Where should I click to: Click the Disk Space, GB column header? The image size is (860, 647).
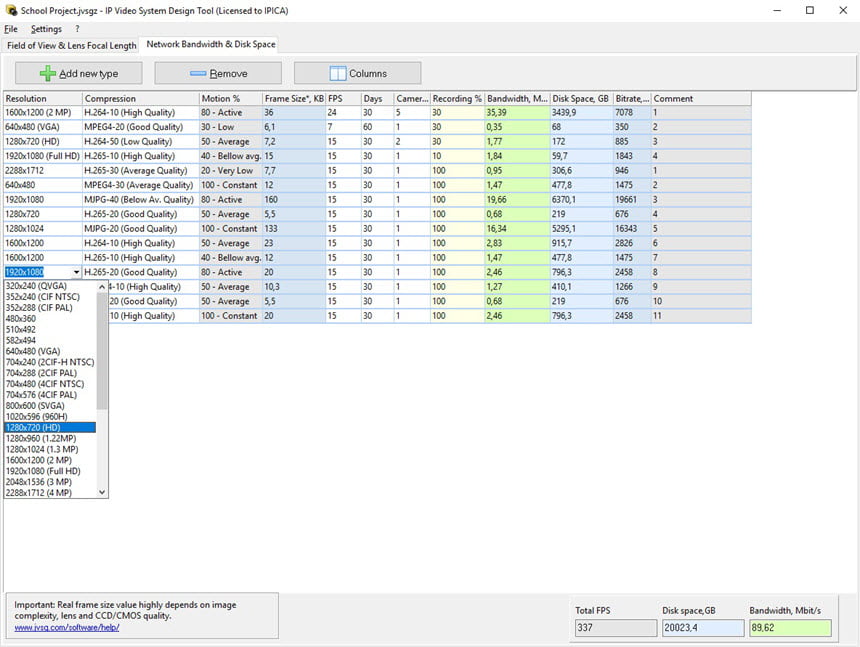pyautogui.click(x=581, y=99)
